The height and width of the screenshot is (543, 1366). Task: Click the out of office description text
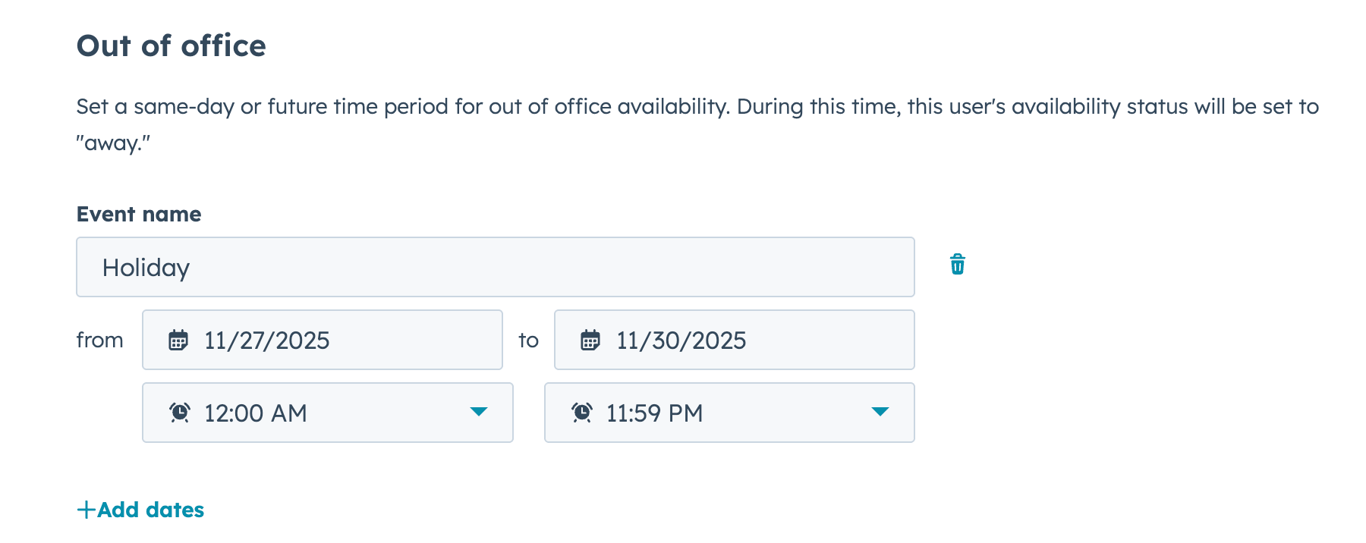(697, 107)
